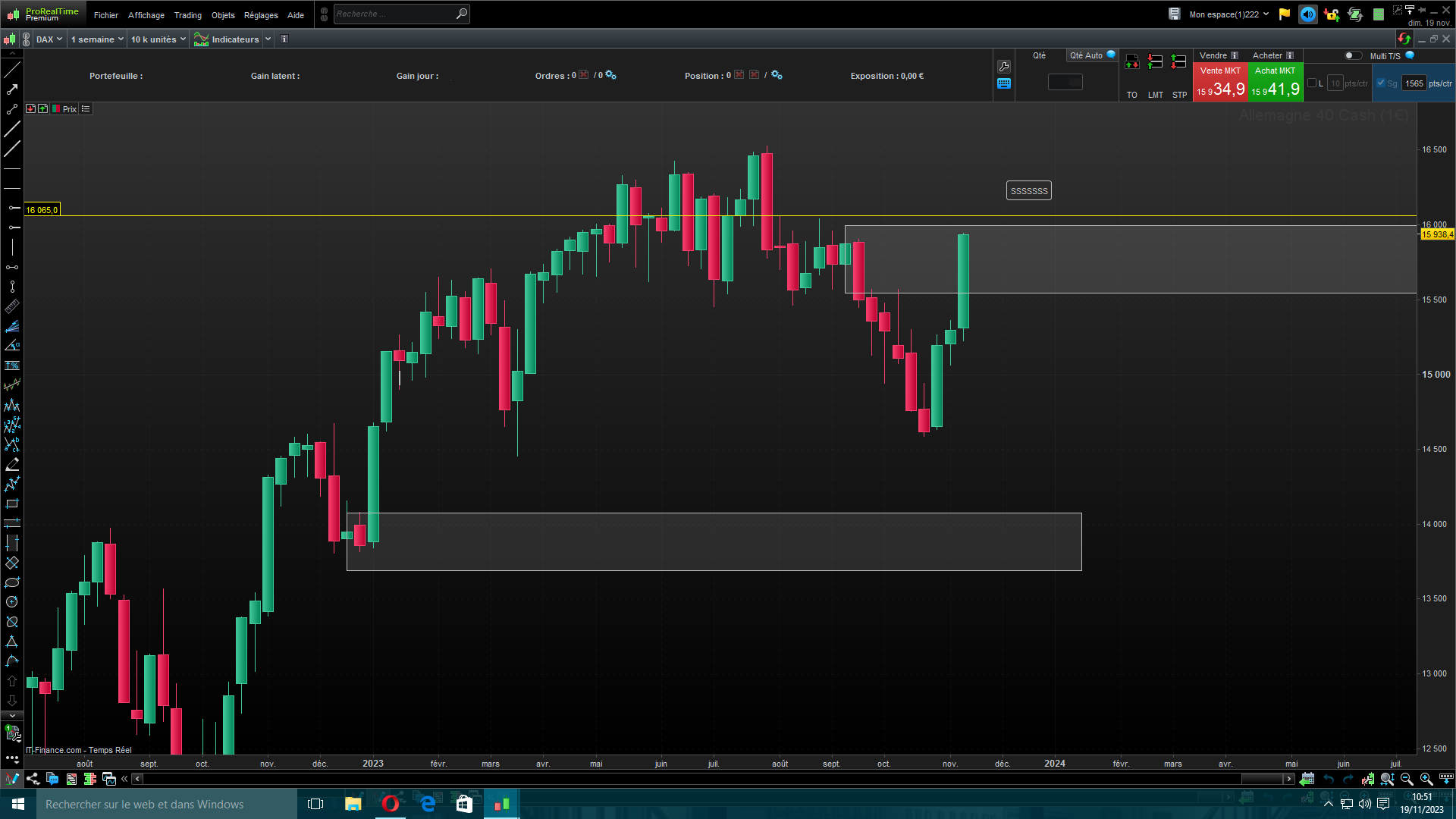Check the L limit checkbox

tap(1313, 83)
